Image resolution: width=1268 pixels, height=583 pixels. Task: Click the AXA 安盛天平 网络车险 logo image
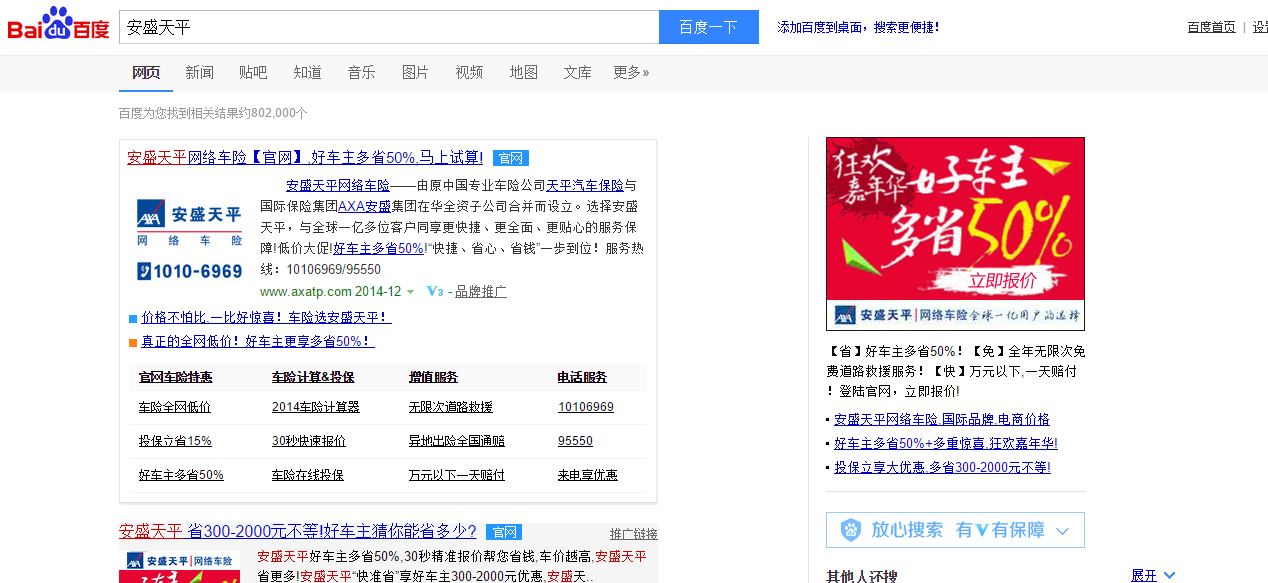[x=190, y=239]
